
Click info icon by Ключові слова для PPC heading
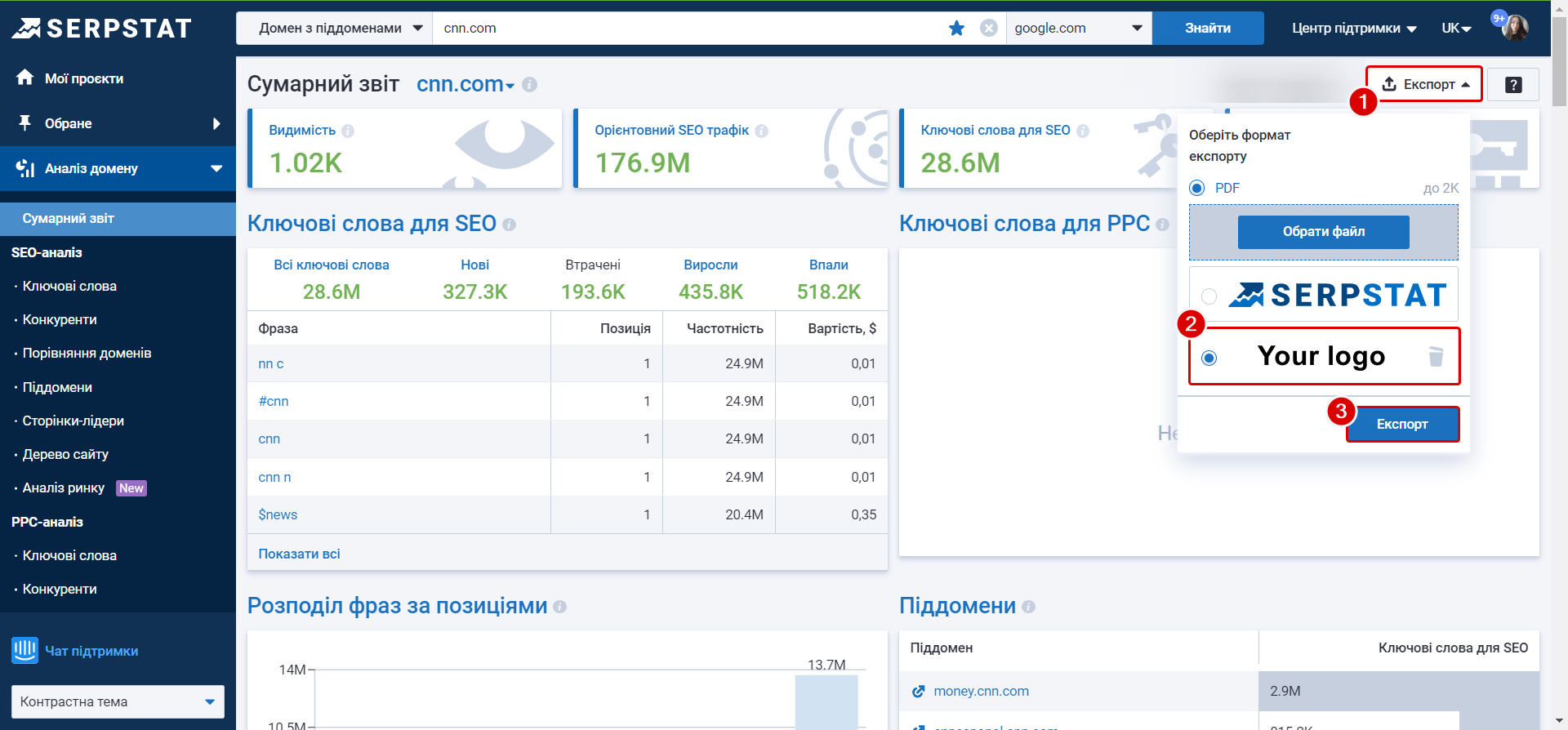1162,225
